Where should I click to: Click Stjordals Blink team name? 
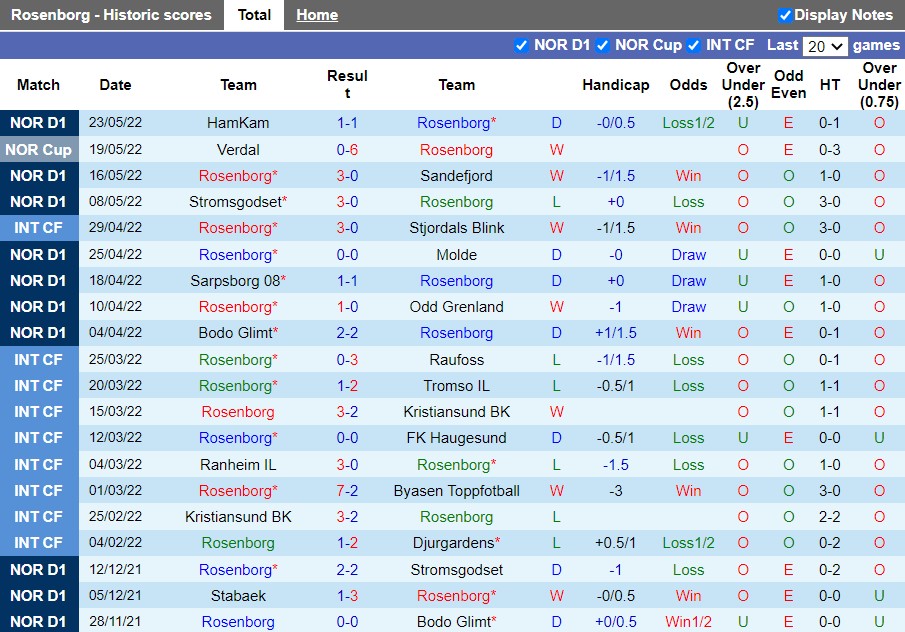(x=456, y=228)
